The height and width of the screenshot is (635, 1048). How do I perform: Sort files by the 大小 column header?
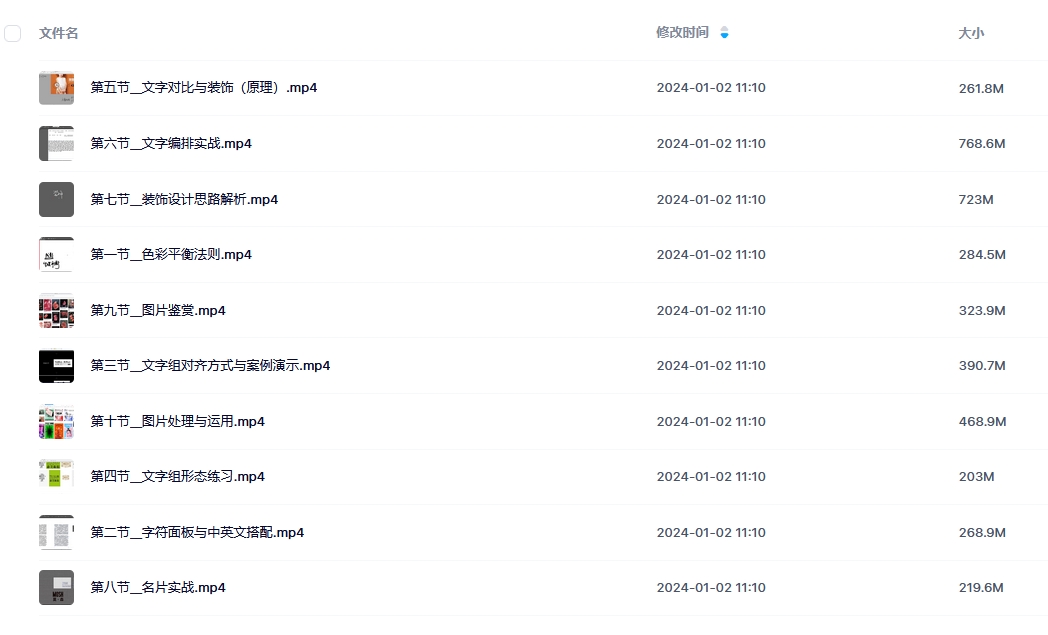pos(971,33)
